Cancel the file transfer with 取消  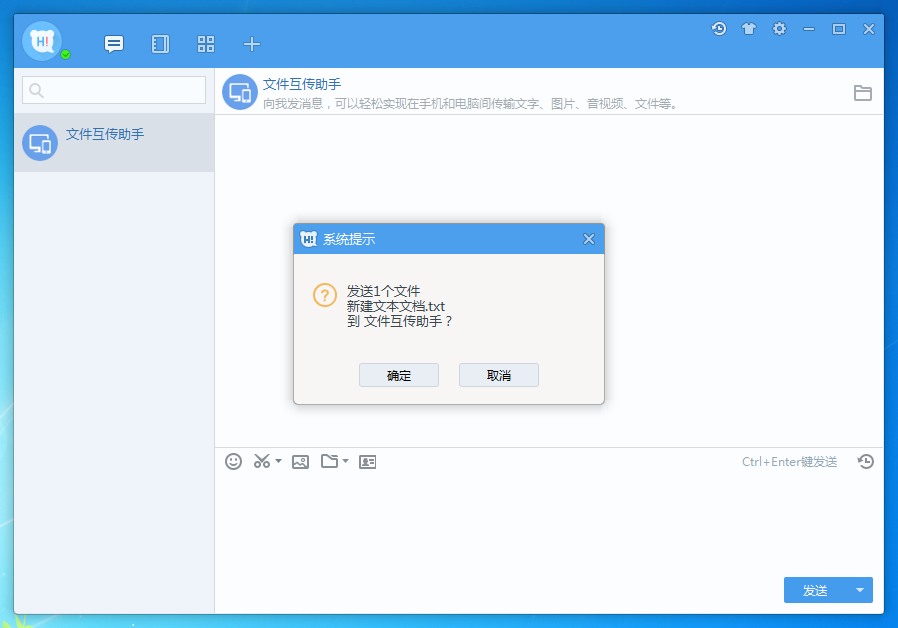click(498, 374)
